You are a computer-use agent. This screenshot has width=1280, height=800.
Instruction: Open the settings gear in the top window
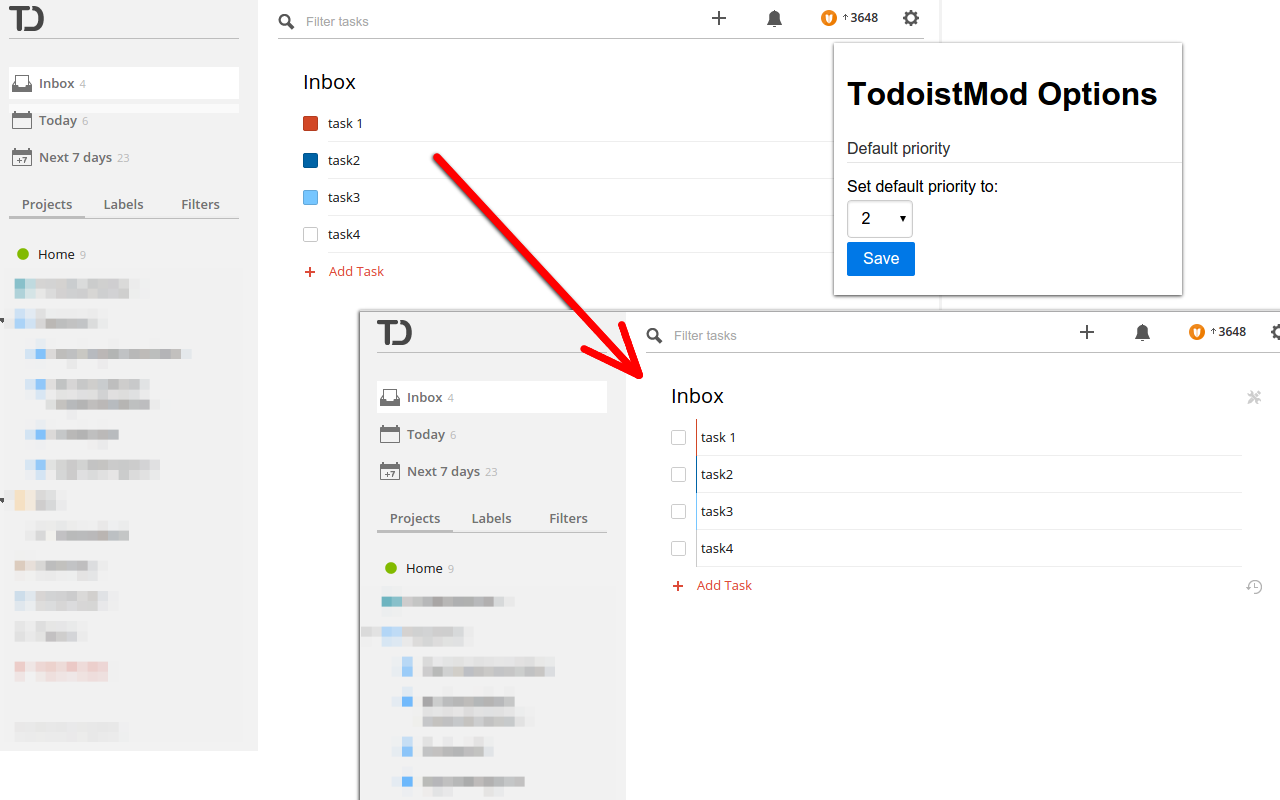pyautogui.click(x=911, y=18)
